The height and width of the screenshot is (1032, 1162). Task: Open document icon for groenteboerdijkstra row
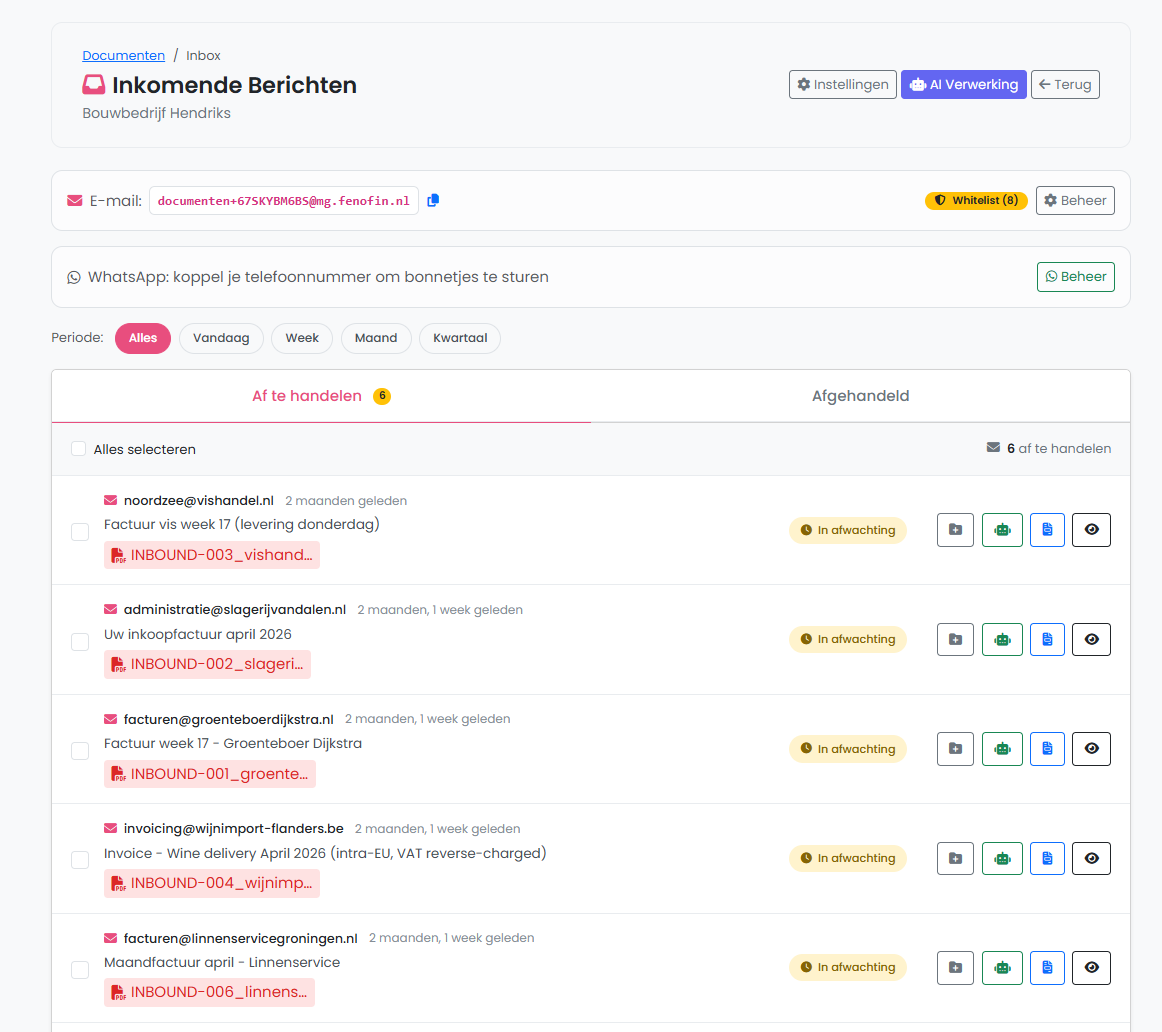(1047, 748)
